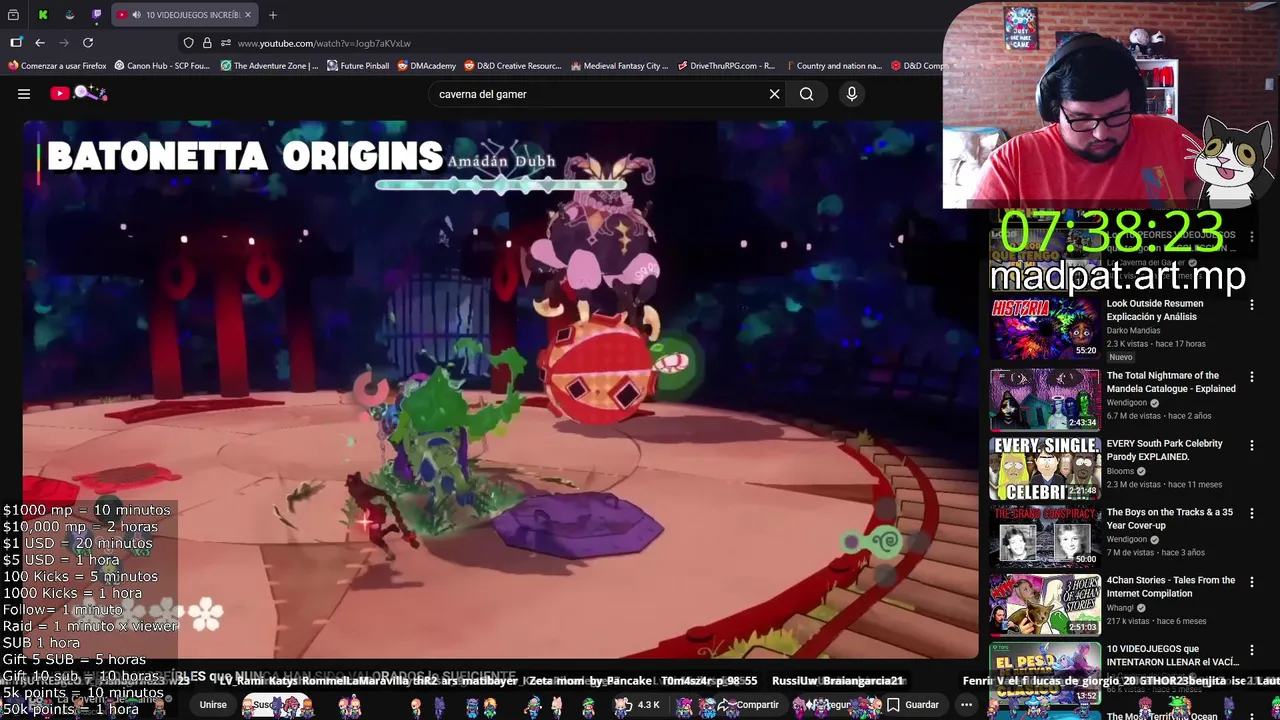Open options for 4Chan Stories video

[1252, 582]
